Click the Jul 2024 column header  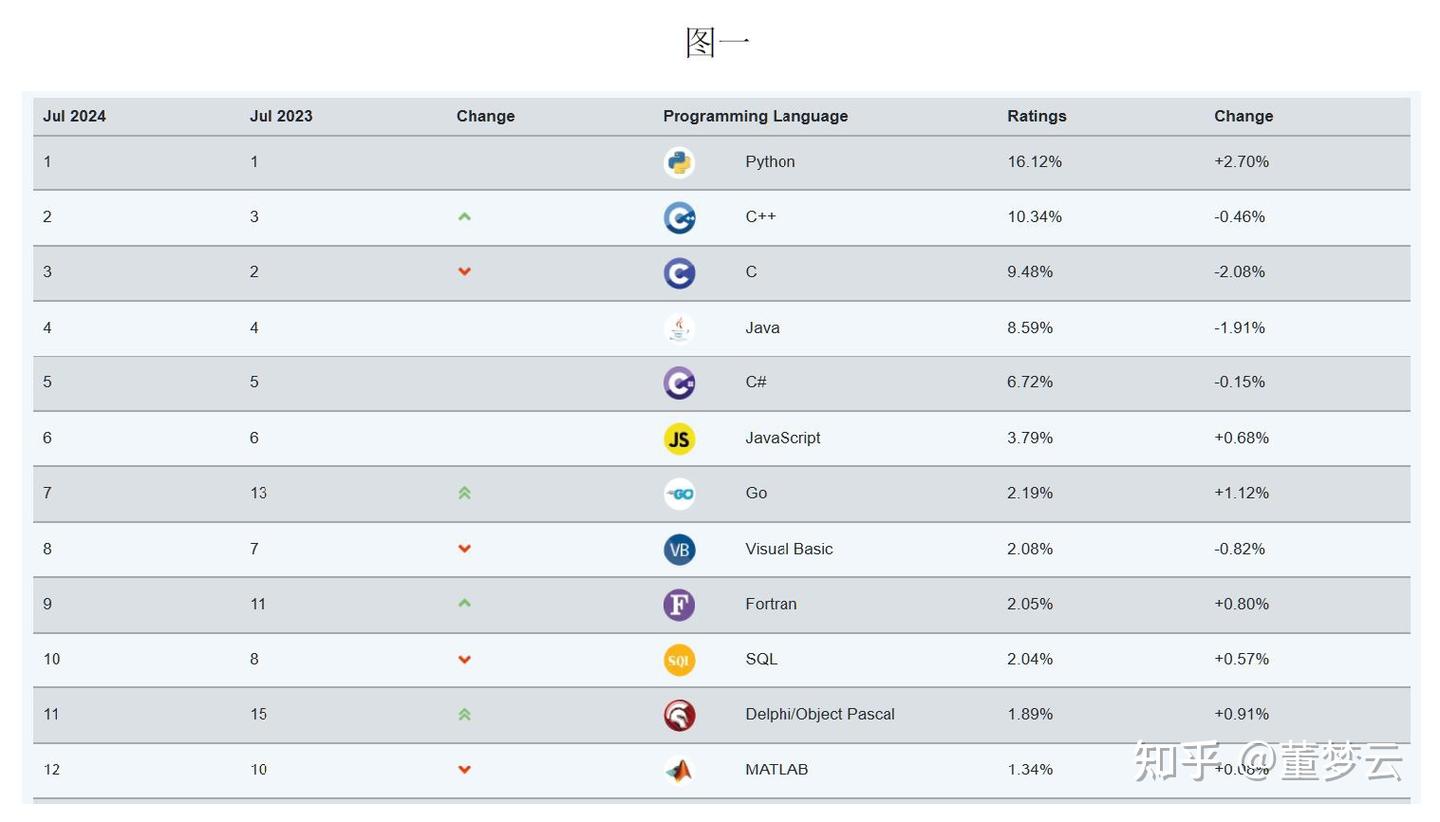coord(74,116)
